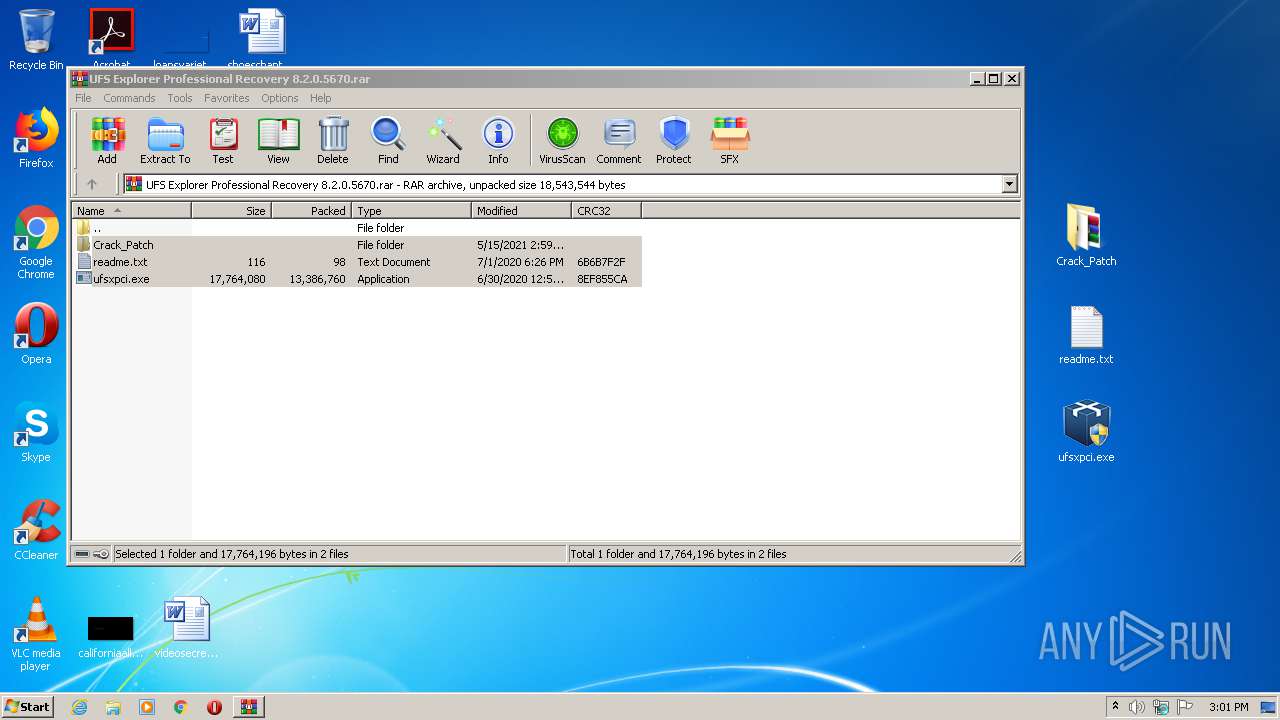Select readme.txt in the archive list
1280x720 pixels.
(357, 262)
